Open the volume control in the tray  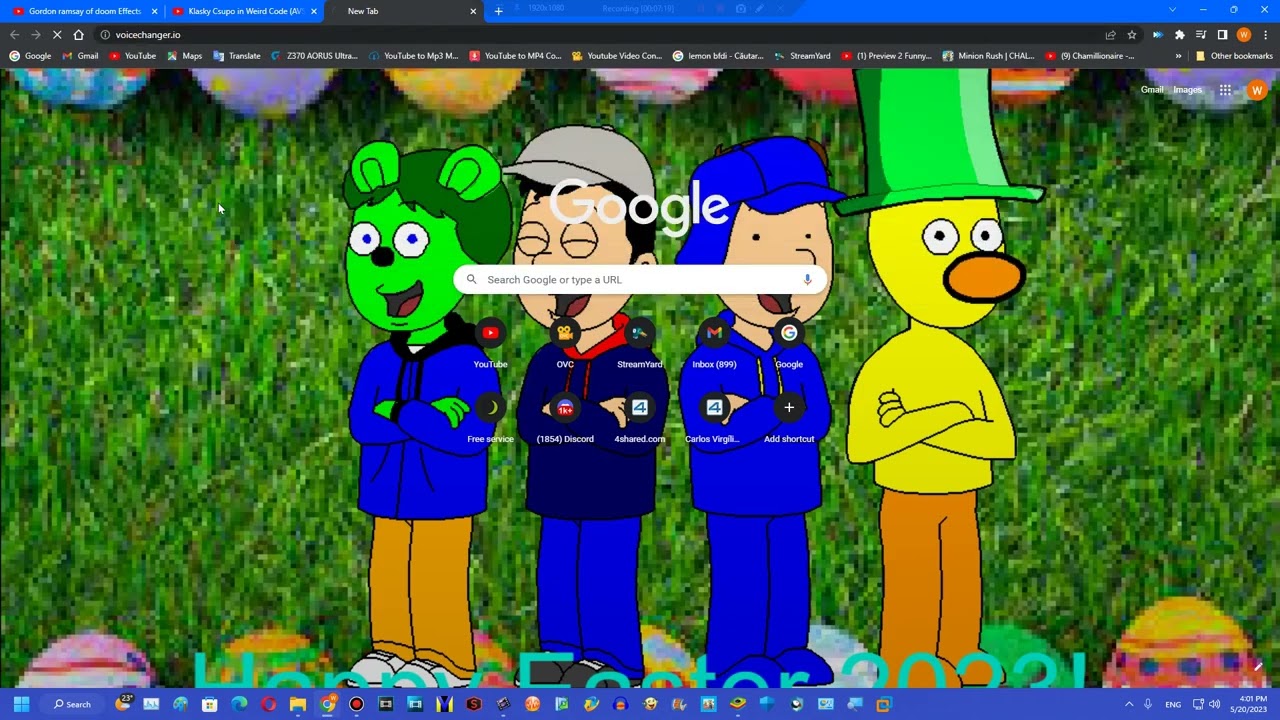click(x=1214, y=704)
